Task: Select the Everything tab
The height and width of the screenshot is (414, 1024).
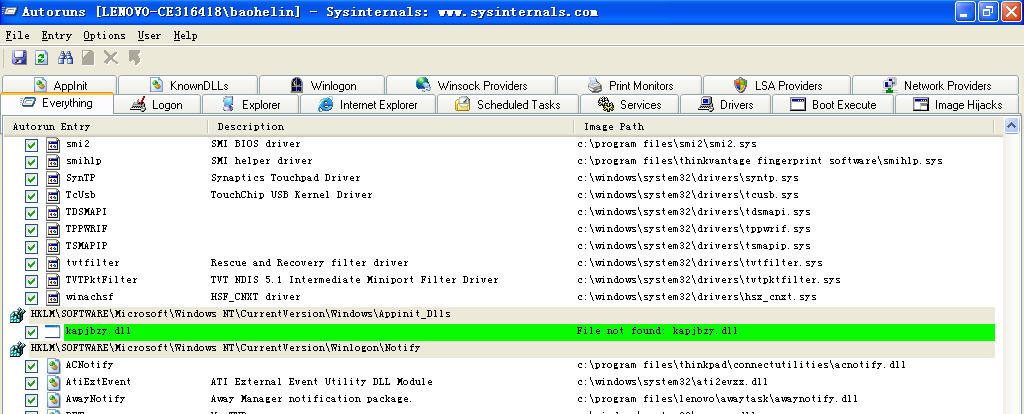Action: [57, 103]
